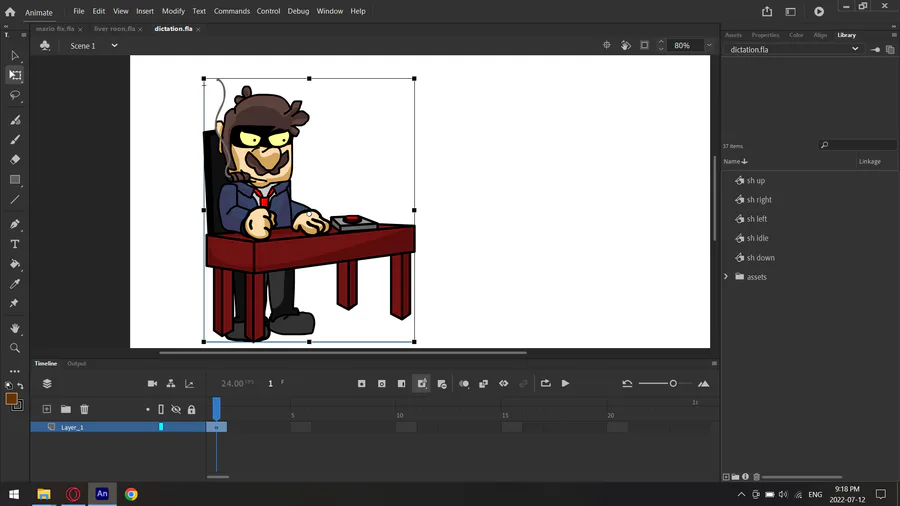Image resolution: width=900 pixels, height=506 pixels.
Task: Click the New Folder layer icon
Action: tap(66, 409)
